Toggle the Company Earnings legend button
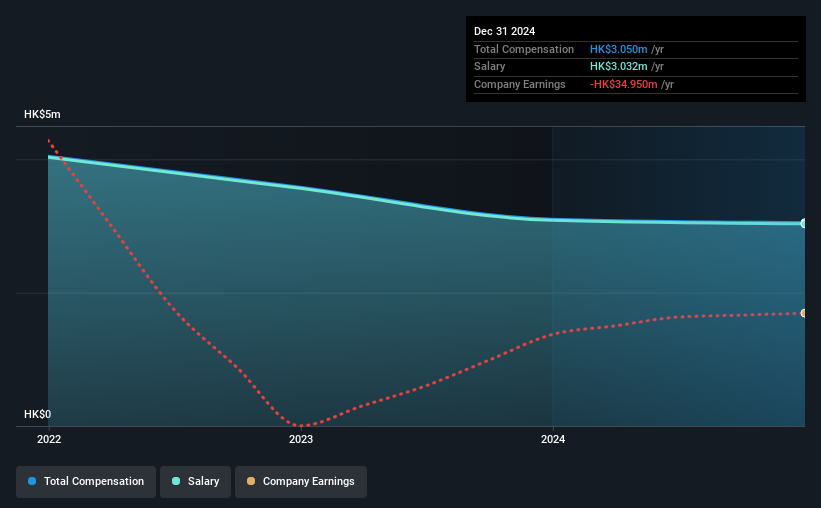This screenshot has width=821, height=508. 301,482
